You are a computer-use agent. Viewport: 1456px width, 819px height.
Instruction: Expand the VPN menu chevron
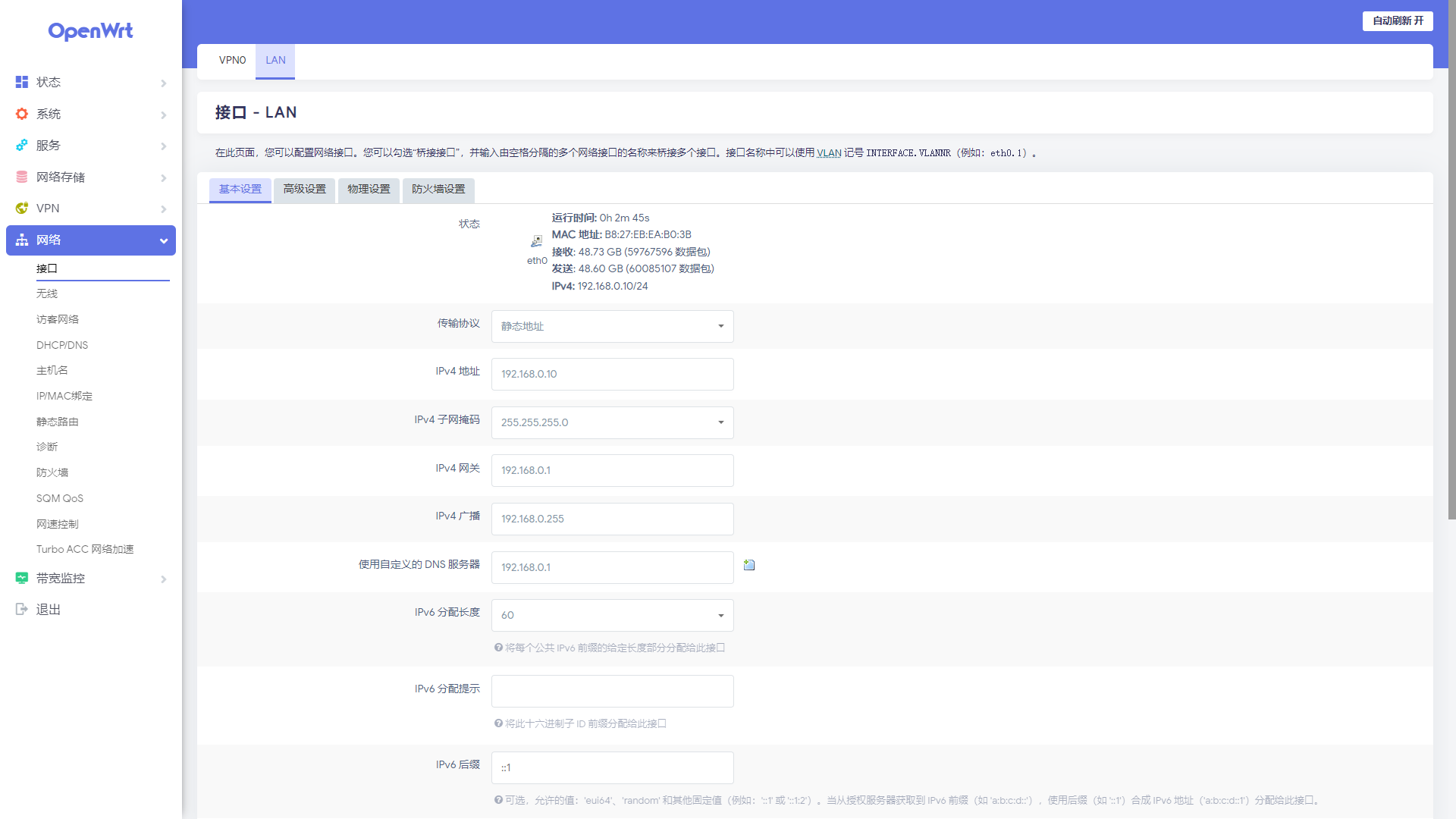tap(163, 209)
